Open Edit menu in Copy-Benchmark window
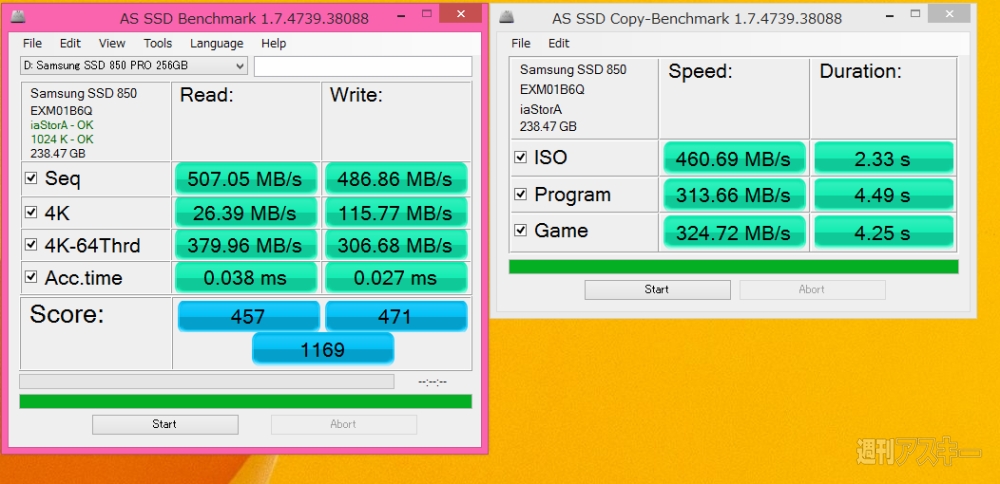 click(x=559, y=43)
